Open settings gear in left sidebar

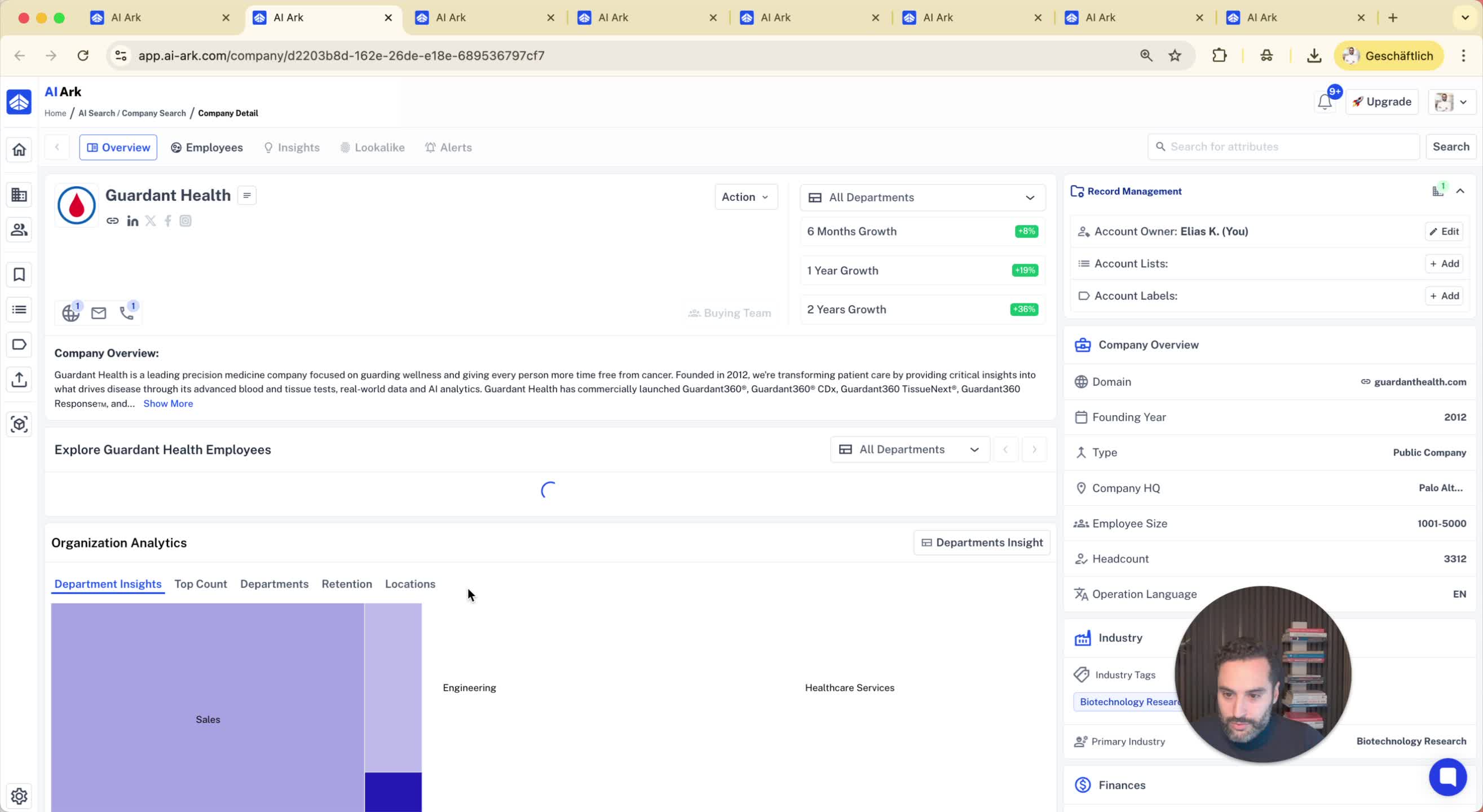[19, 796]
